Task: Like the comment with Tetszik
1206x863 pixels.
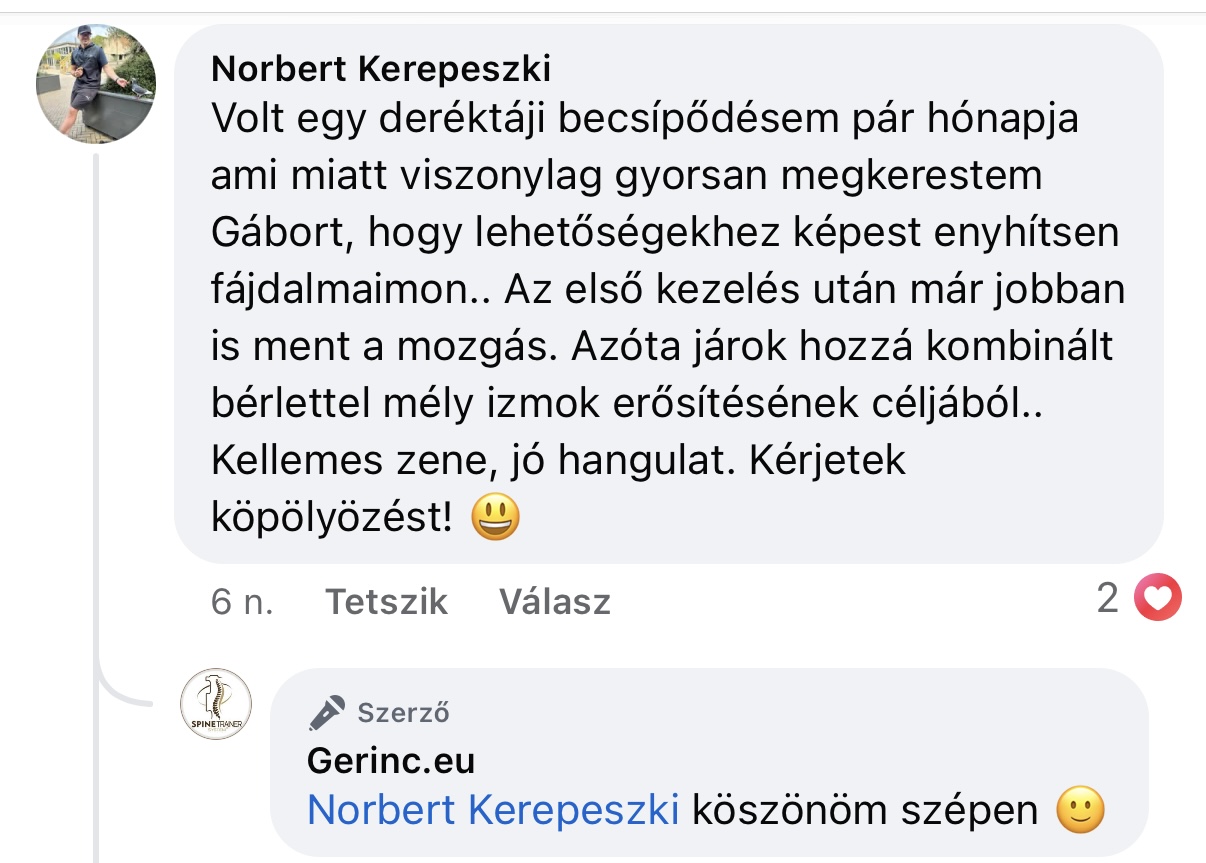Action: 386,601
